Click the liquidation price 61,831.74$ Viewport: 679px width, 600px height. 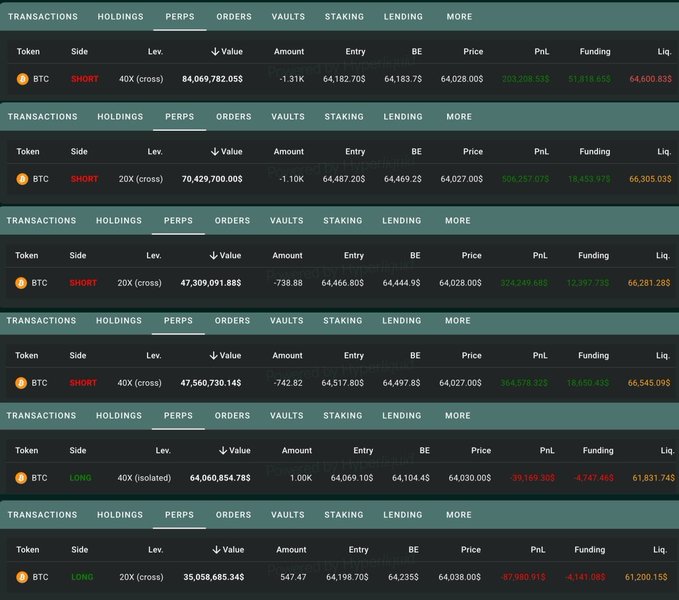[x=653, y=478]
